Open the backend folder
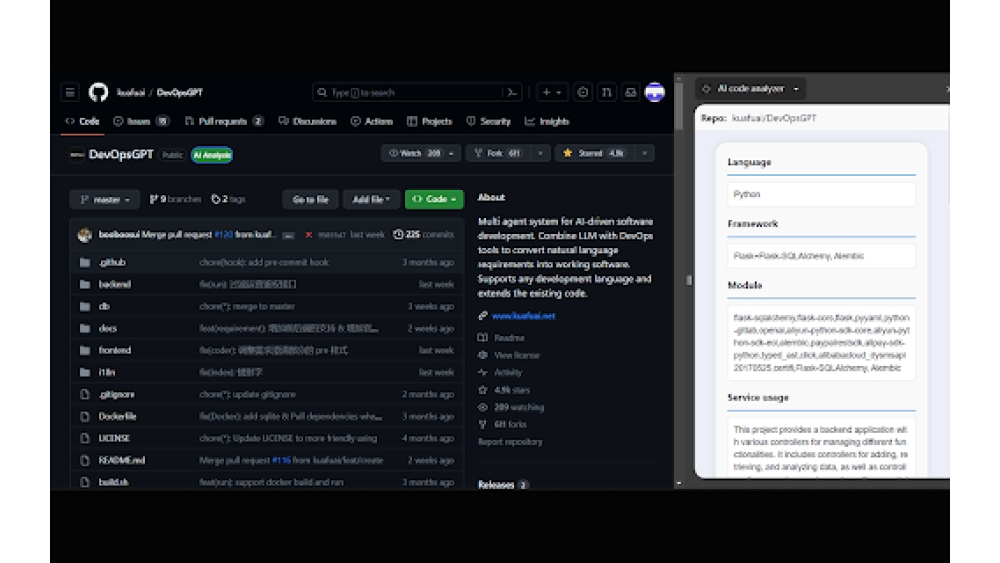 (x=115, y=284)
